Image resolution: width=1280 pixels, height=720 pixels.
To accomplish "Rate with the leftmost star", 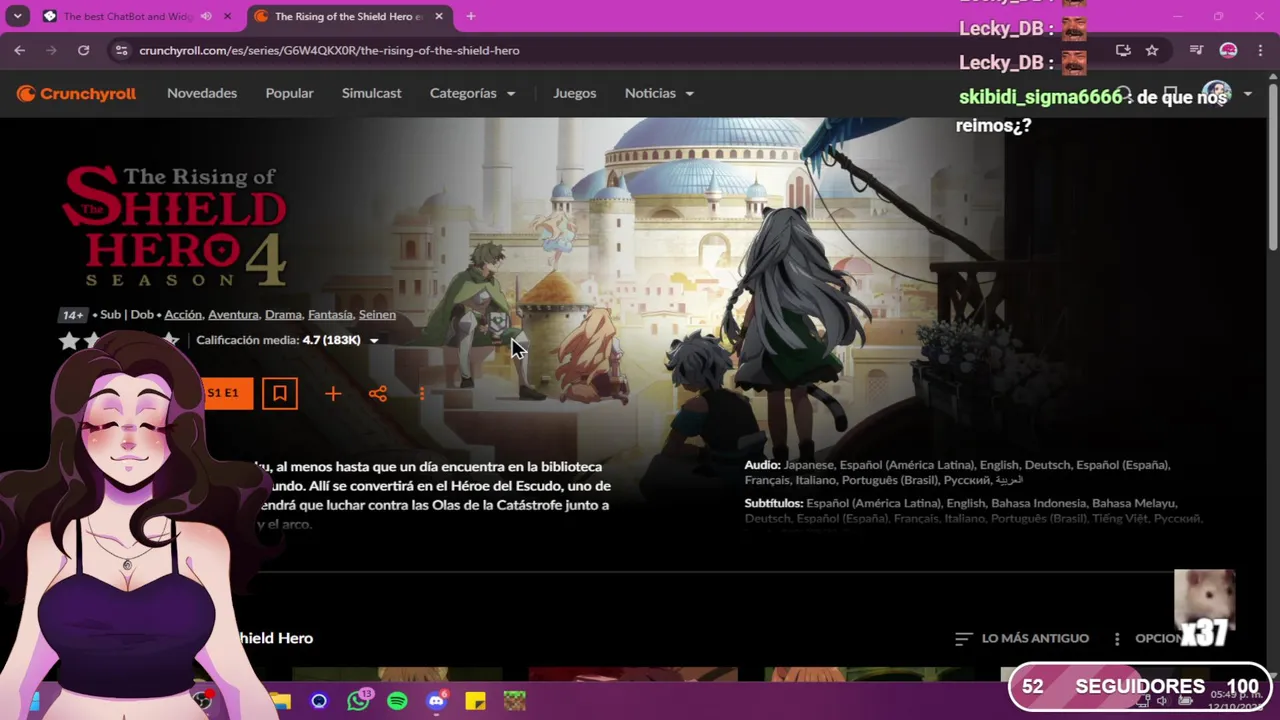I will (69, 341).
